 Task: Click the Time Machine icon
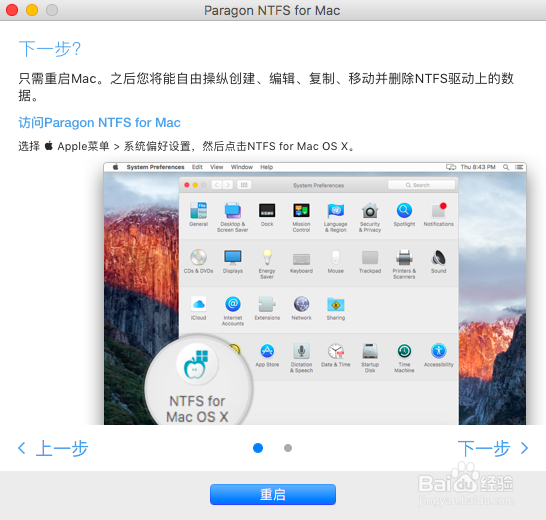[x=404, y=351]
